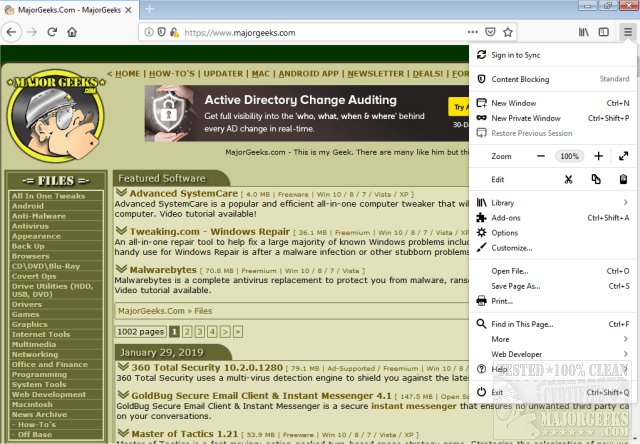The height and width of the screenshot is (444, 640).
Task: Reset zoom level at 100%
Action: [x=569, y=156]
